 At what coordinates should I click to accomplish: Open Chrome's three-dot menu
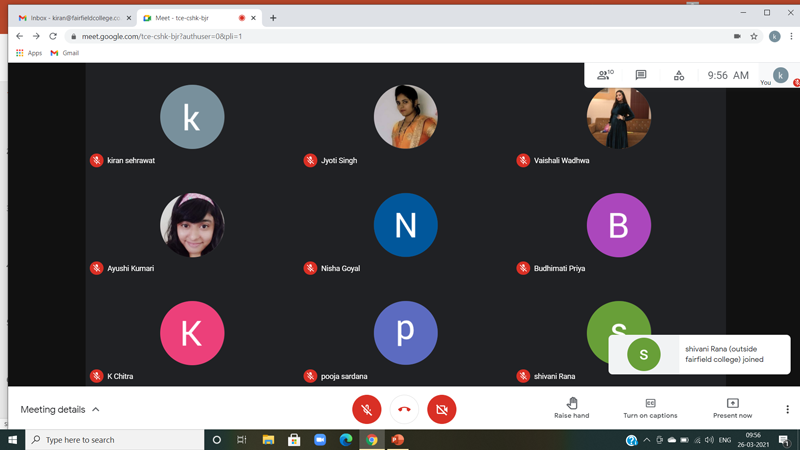click(x=791, y=36)
